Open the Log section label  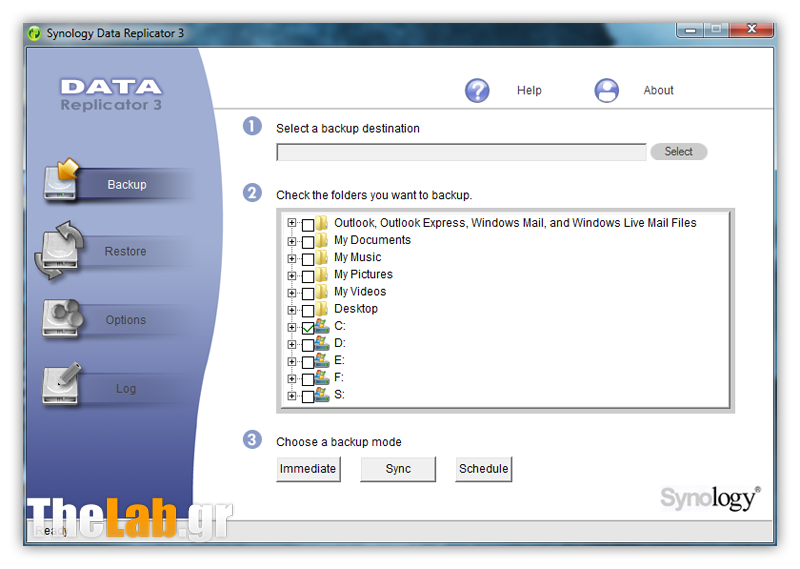point(125,388)
